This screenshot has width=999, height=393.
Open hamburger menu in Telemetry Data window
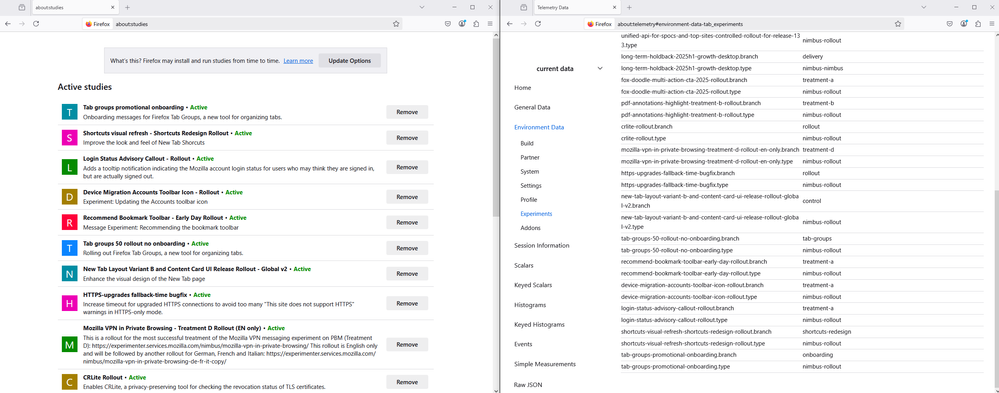[x=991, y=24]
